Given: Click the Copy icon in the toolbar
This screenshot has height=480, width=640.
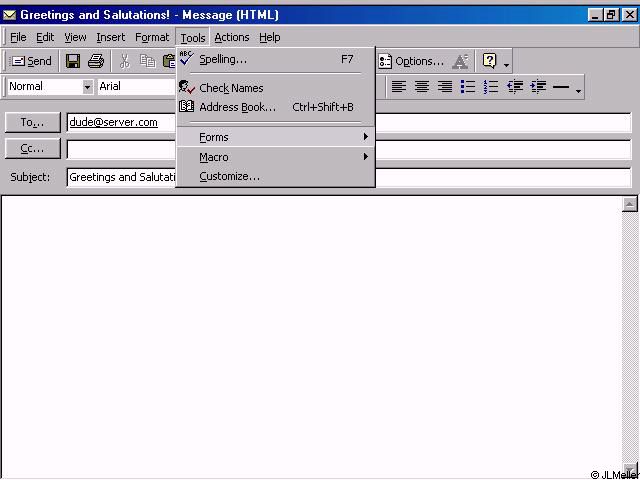Looking at the screenshot, I should (x=147, y=62).
